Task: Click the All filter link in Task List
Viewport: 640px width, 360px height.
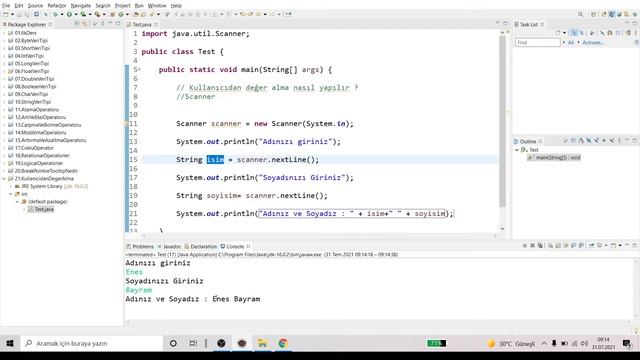Action: click(571, 42)
